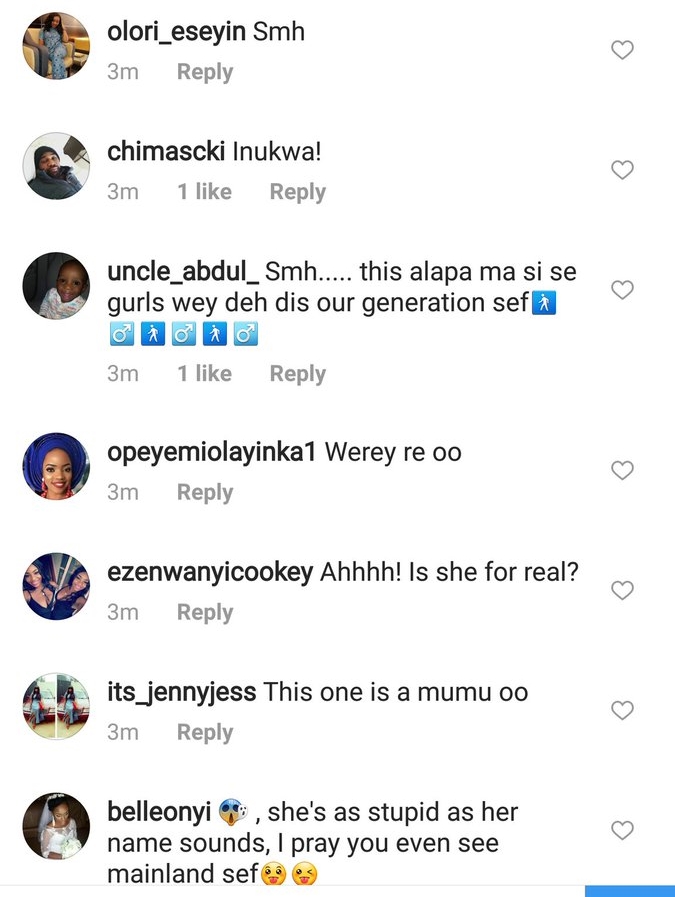Heart the ezenwanyicookey comment
Image resolution: width=675 pixels, height=897 pixels.
[x=622, y=590]
